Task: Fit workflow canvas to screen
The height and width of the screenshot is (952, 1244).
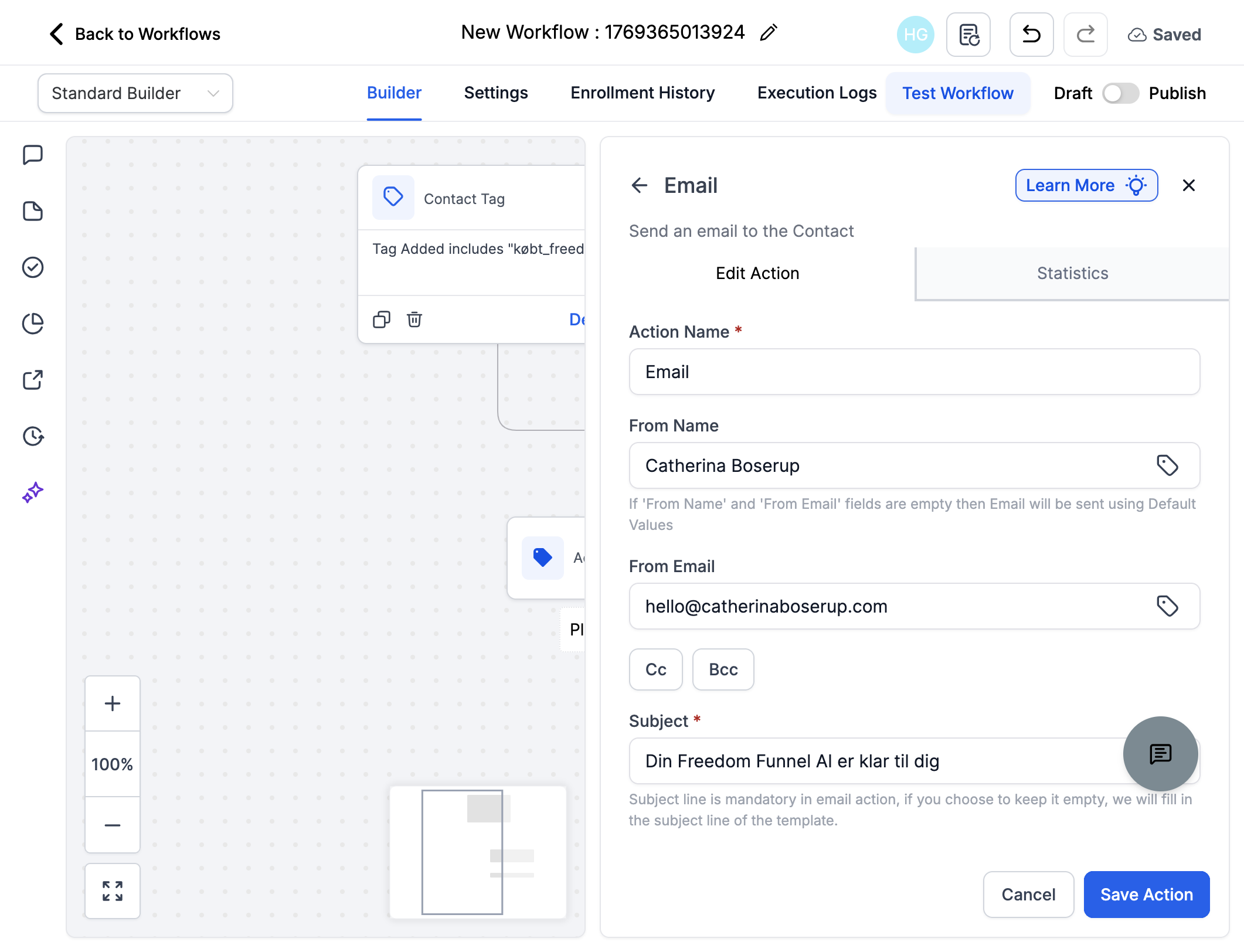Action: (x=113, y=891)
